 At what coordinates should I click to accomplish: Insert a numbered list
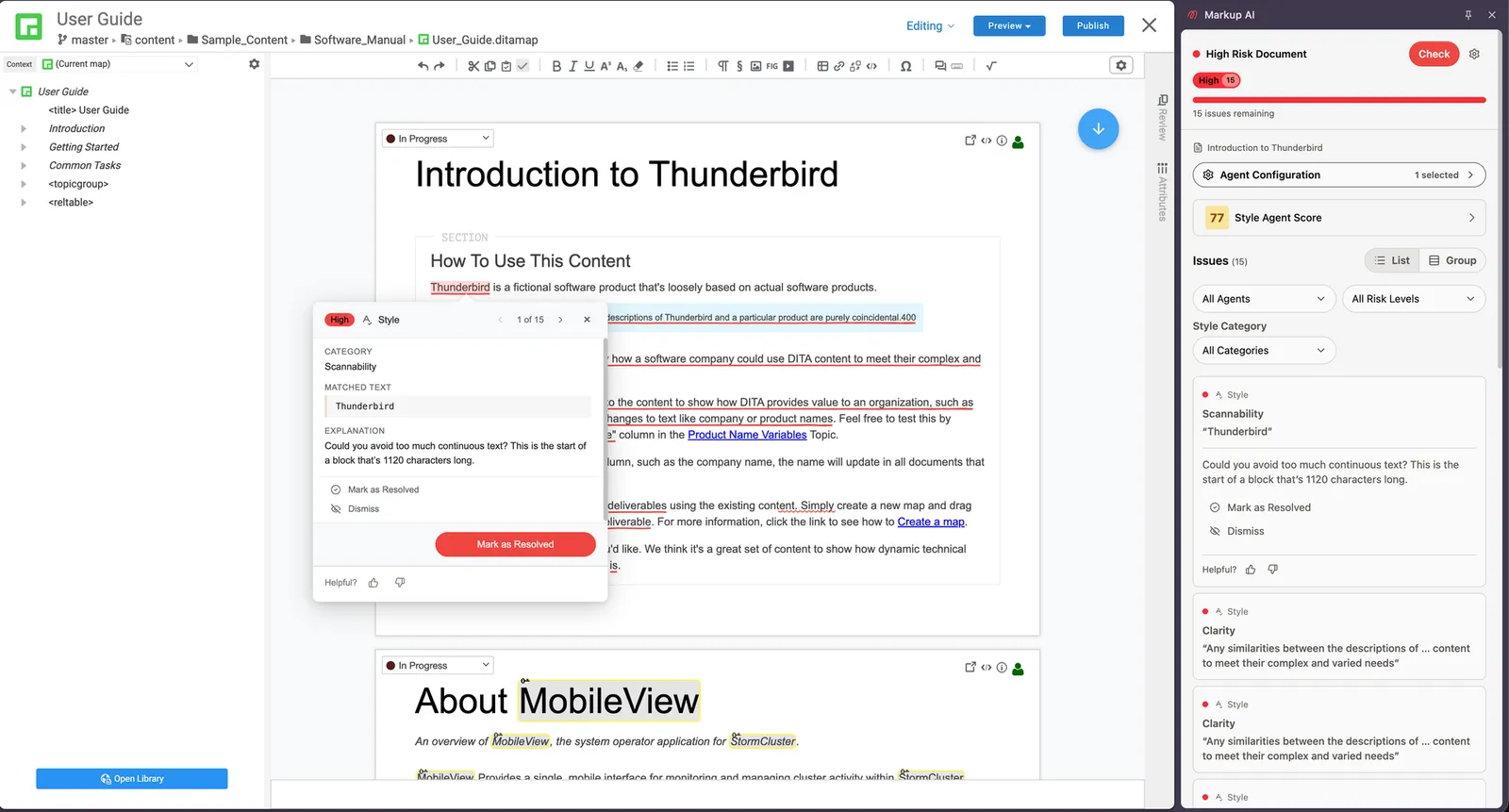tap(689, 66)
